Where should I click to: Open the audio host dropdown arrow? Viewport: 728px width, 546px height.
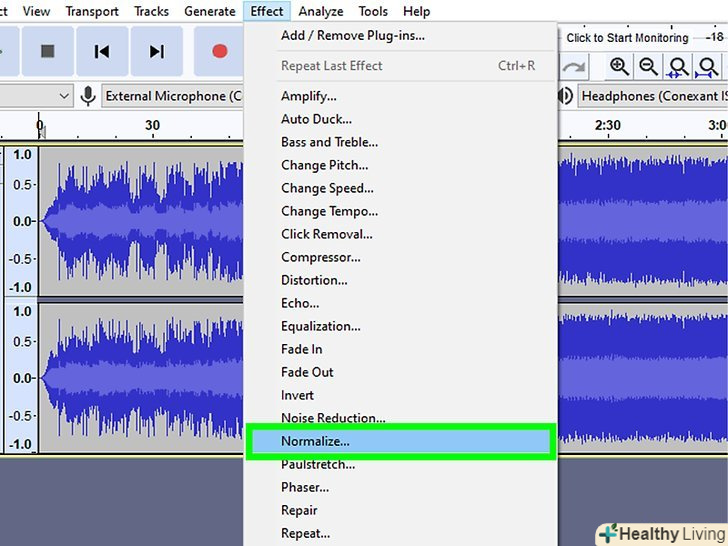tap(64, 96)
